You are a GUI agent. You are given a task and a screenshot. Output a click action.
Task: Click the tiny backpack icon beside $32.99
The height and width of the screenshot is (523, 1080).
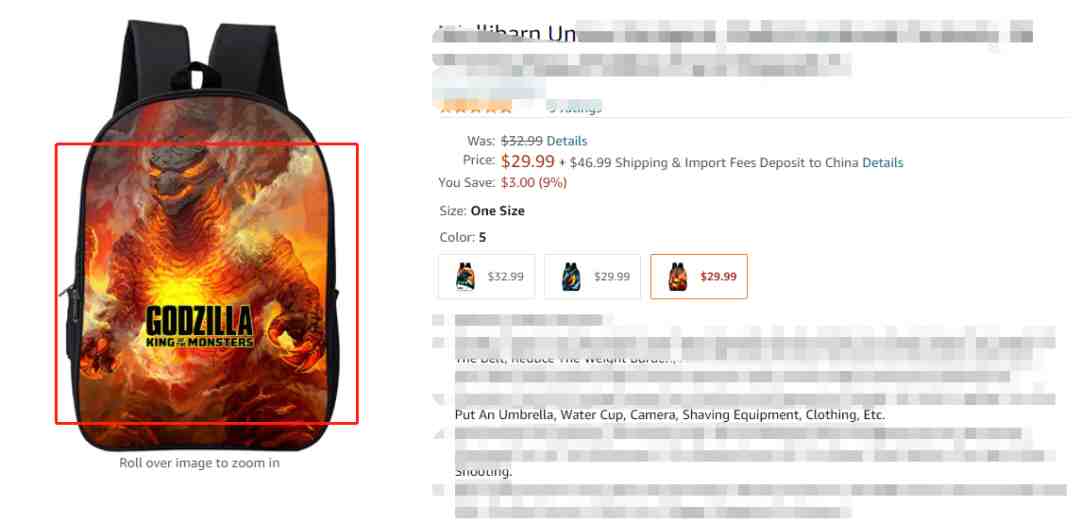(465, 276)
